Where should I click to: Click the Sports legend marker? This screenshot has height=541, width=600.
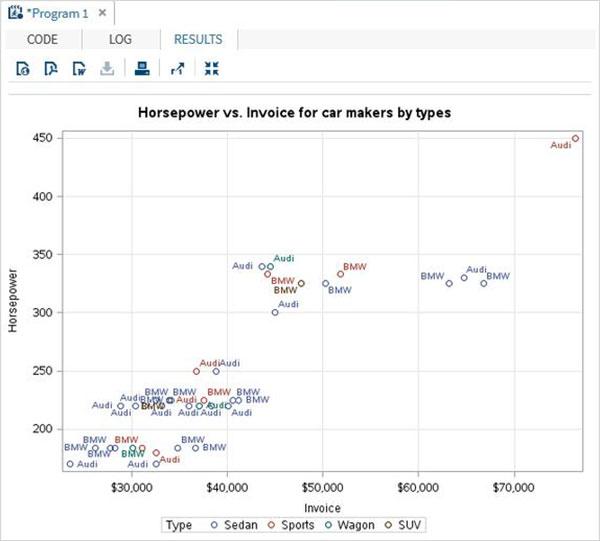click(271, 525)
